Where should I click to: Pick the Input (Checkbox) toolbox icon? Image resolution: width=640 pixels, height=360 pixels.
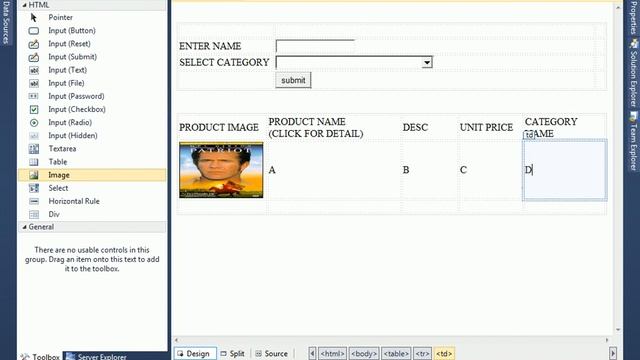34,109
